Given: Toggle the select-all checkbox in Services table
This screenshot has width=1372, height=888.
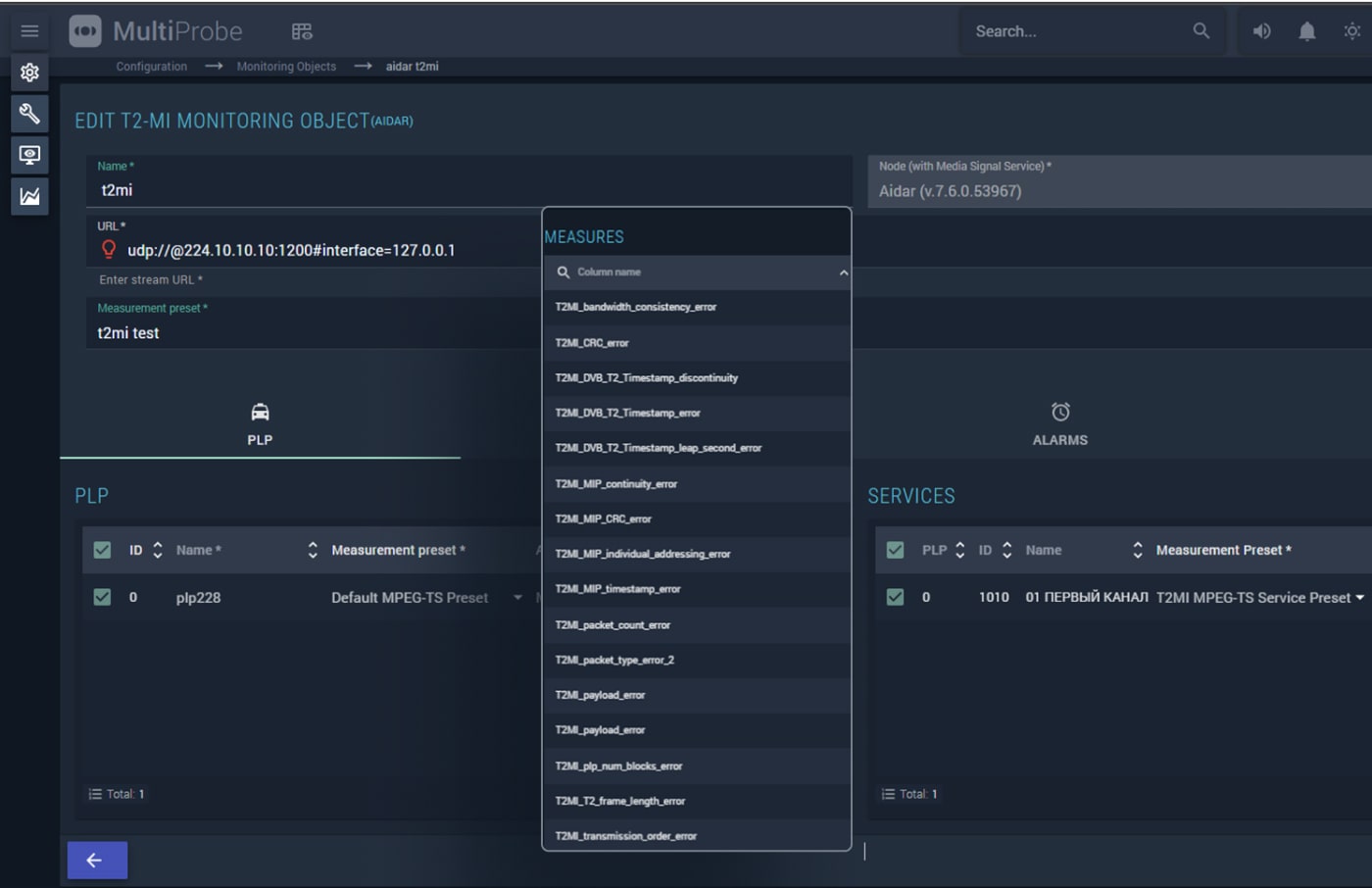Looking at the screenshot, I should click(895, 550).
